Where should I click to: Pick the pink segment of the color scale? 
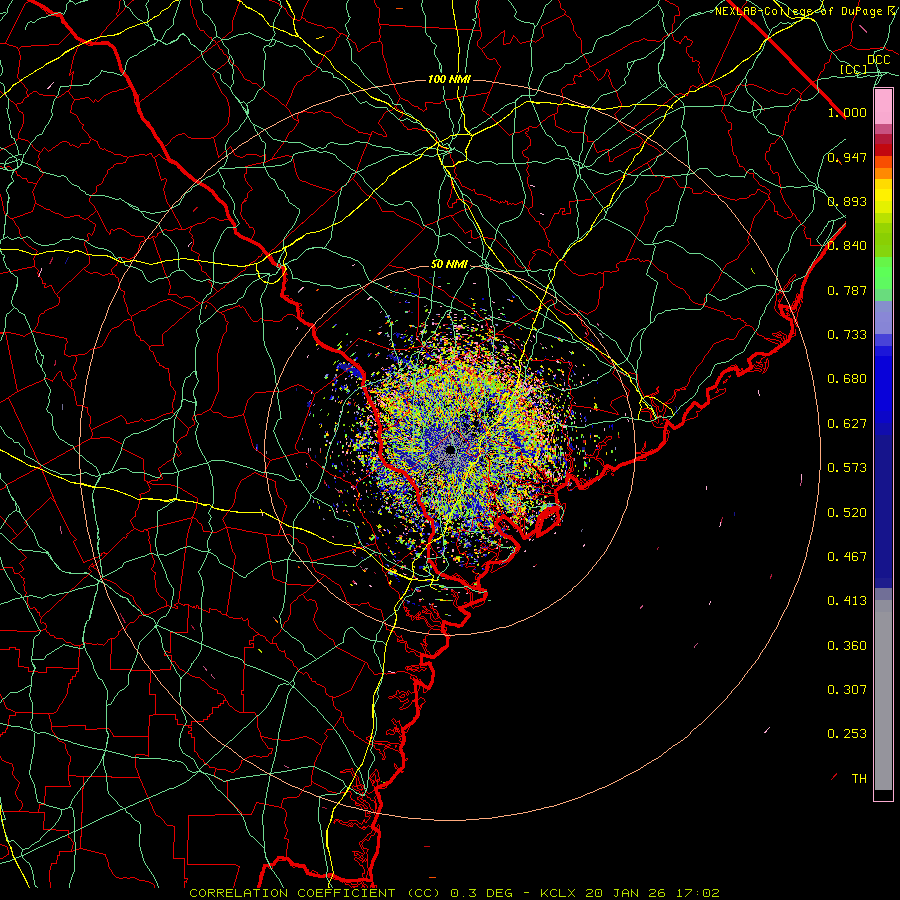pyautogui.click(x=883, y=107)
